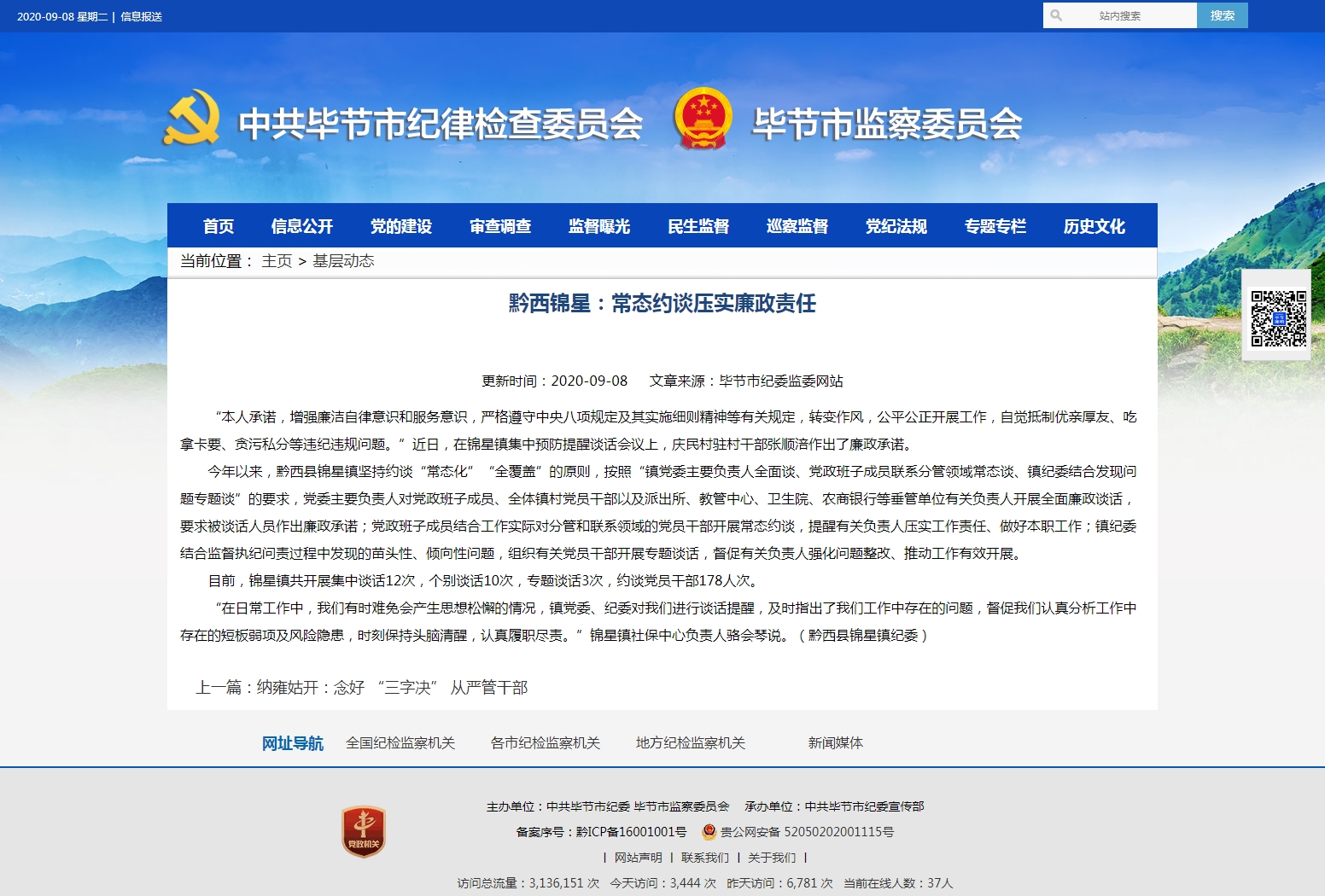Open the 首页 navigation tab

pyautogui.click(x=219, y=226)
